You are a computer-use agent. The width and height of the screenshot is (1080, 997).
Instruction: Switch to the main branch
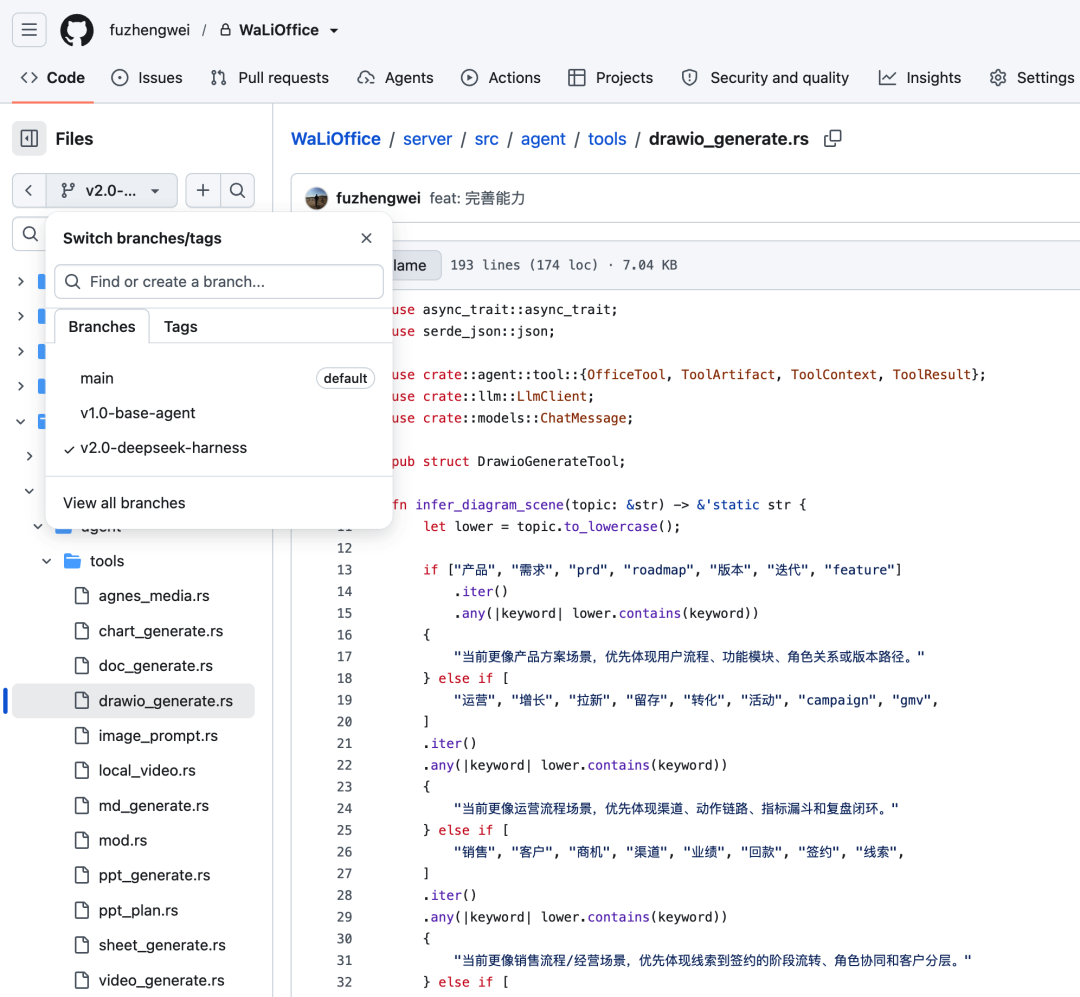point(219,378)
